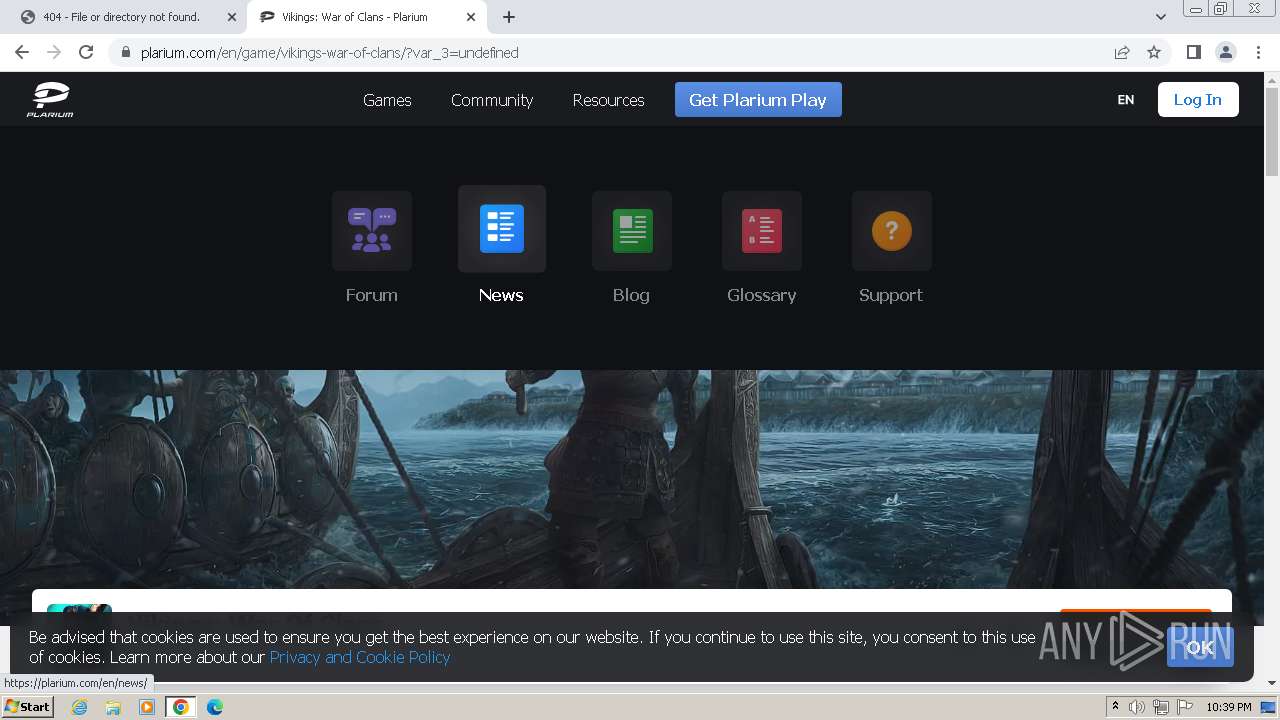Viewport: 1280px width, 720px height.
Task: Click Get Plarium Play button
Action: [758, 100]
